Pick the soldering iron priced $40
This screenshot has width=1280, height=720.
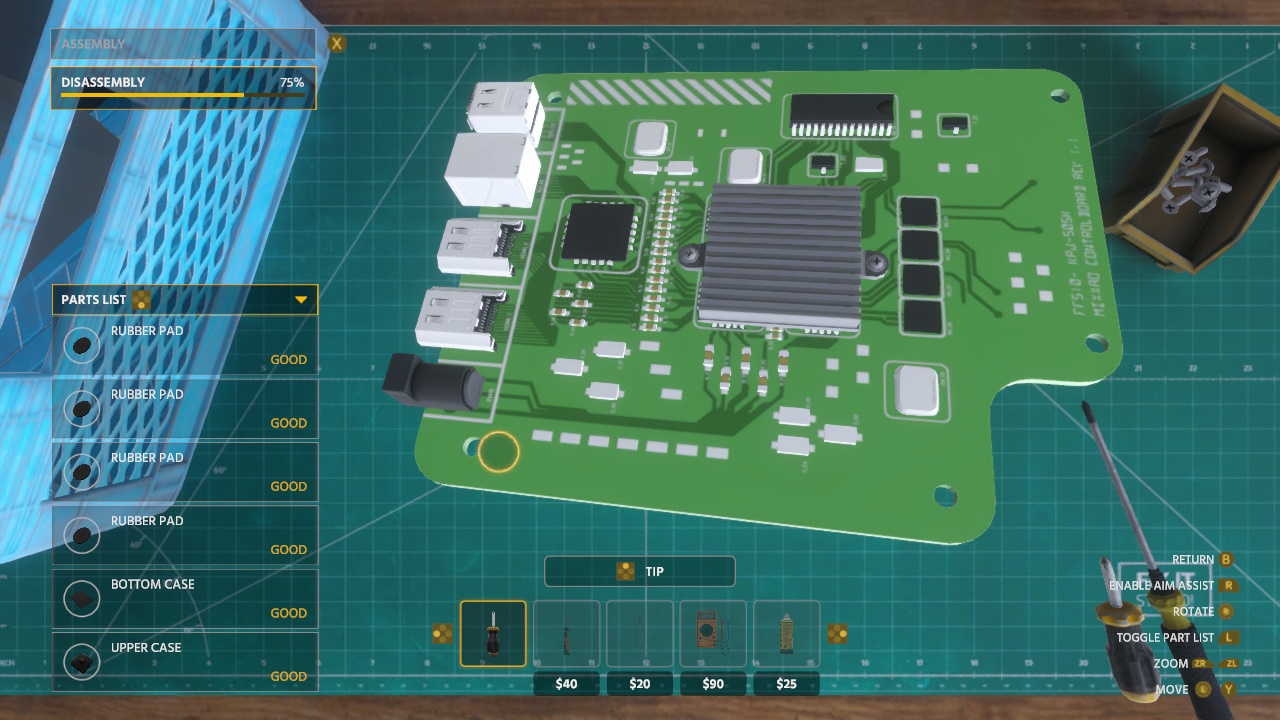[567, 632]
